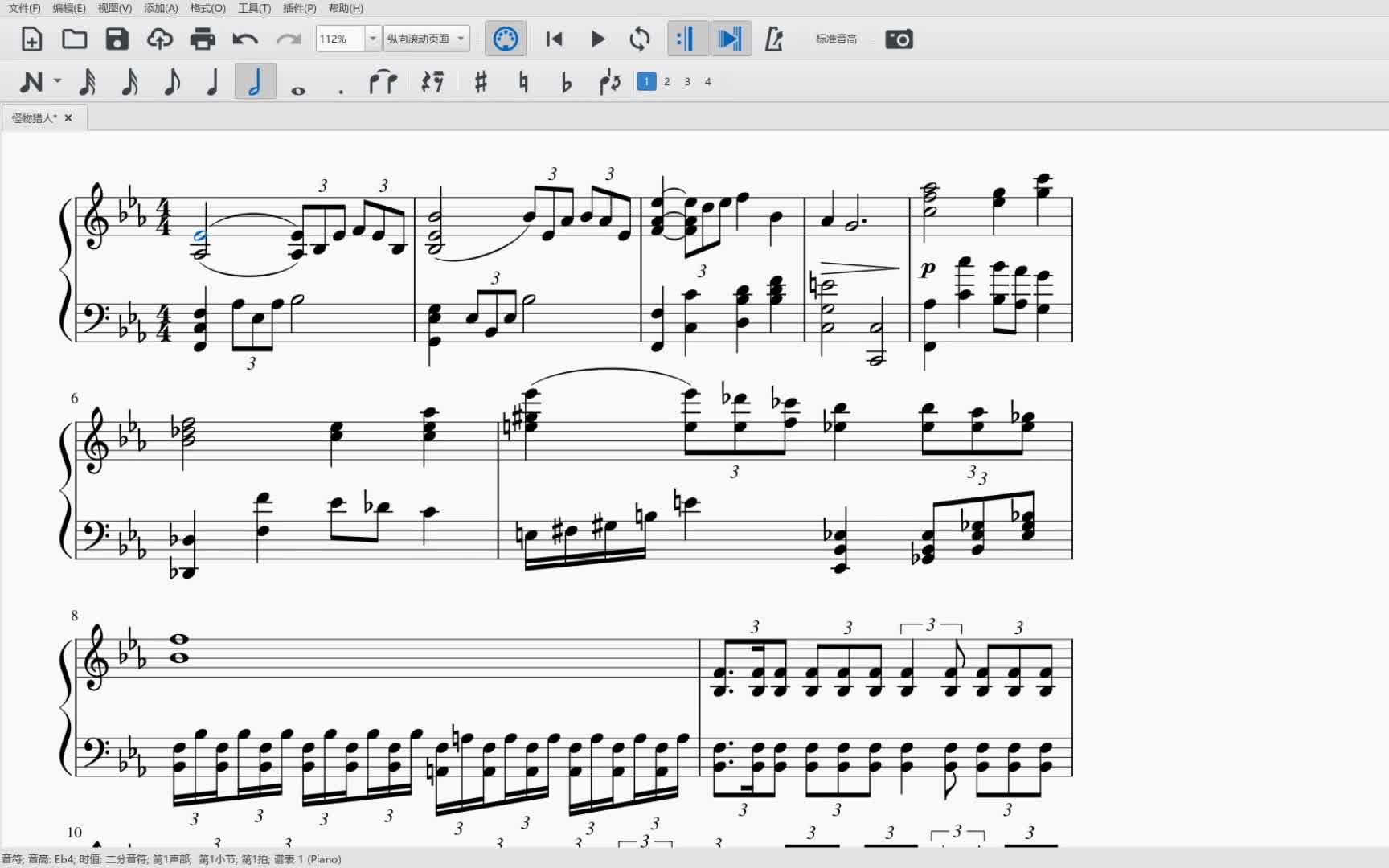The width and height of the screenshot is (1389, 868).
Task: Select the half note duration
Action: pyautogui.click(x=256, y=81)
